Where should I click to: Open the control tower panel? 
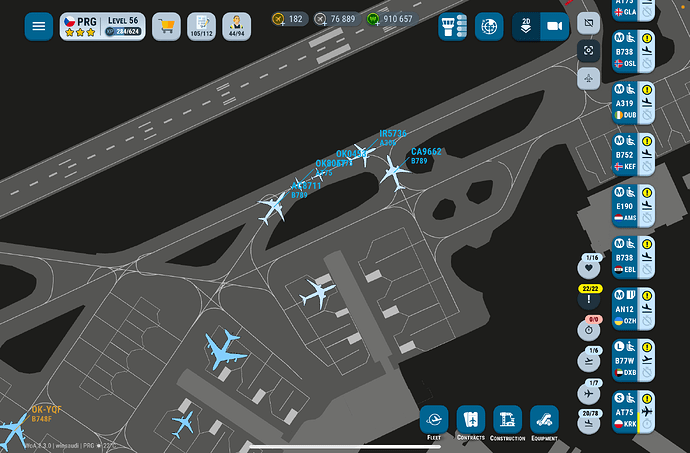[x=452, y=26]
